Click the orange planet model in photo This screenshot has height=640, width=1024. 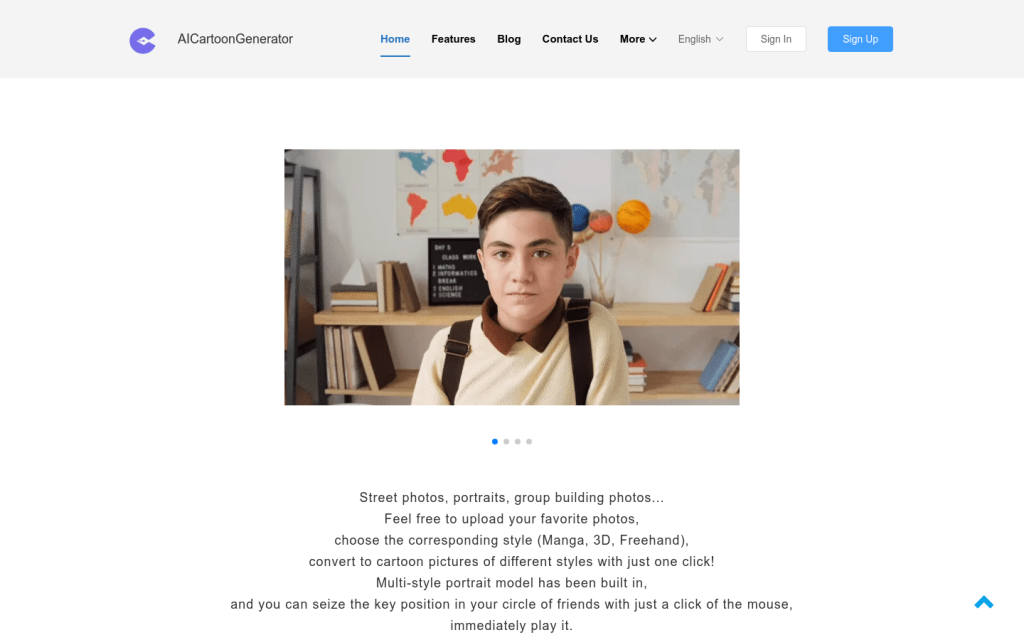coord(633,217)
